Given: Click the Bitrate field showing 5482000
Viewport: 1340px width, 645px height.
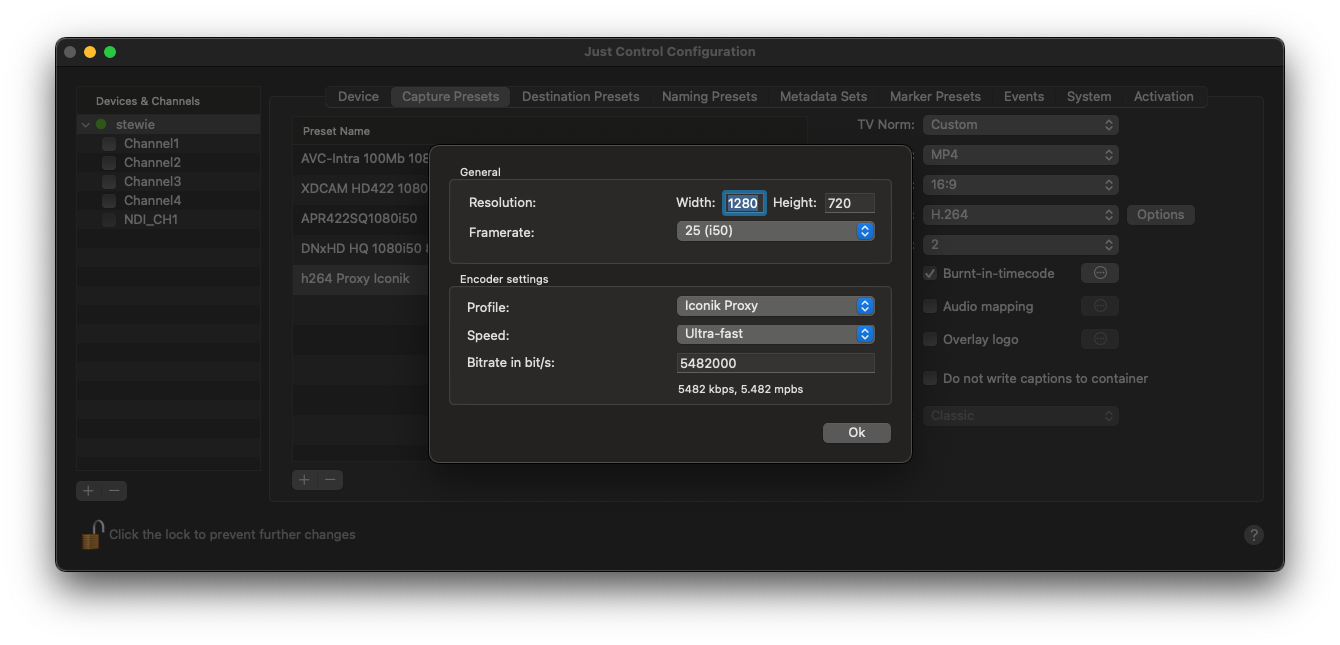Looking at the screenshot, I should (776, 363).
